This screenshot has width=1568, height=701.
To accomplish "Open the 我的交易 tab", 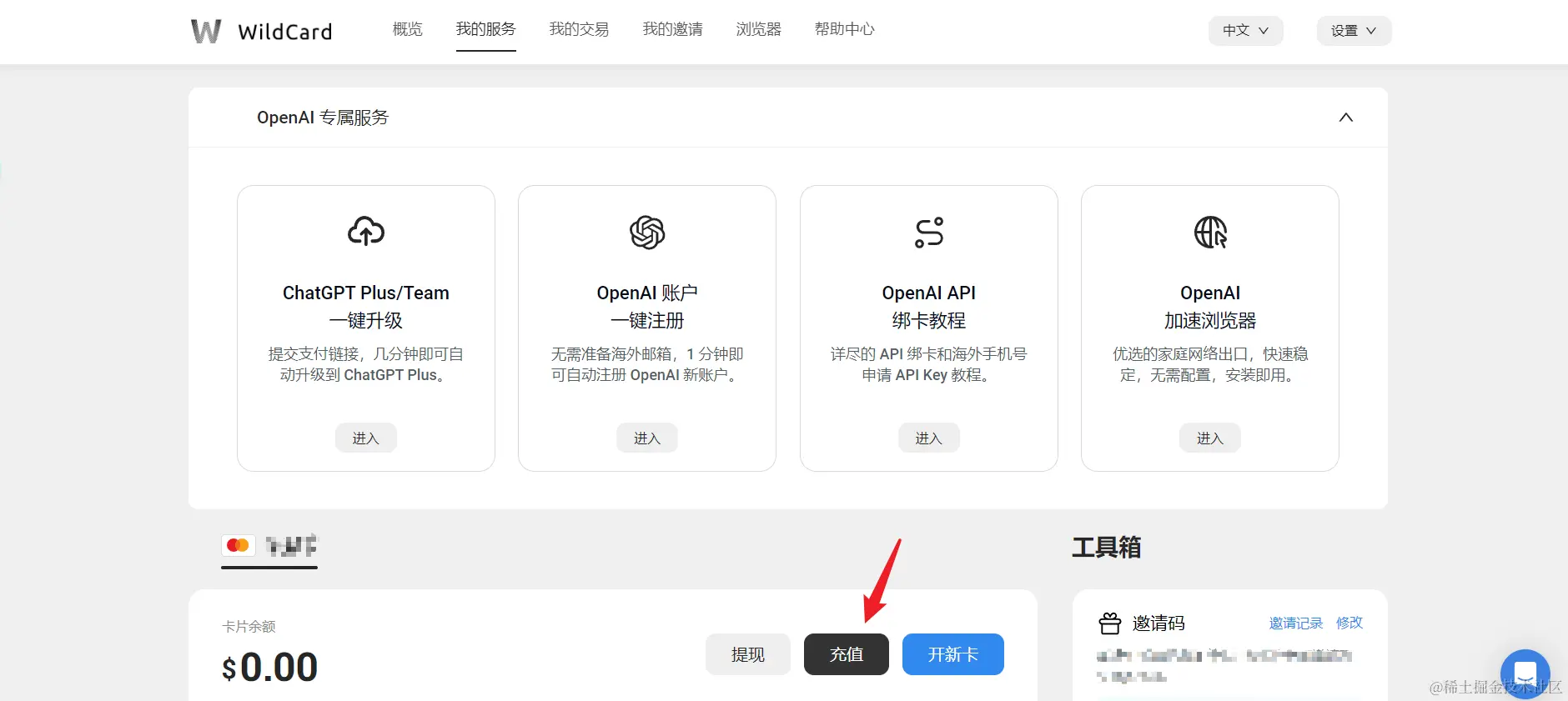I will [x=580, y=29].
